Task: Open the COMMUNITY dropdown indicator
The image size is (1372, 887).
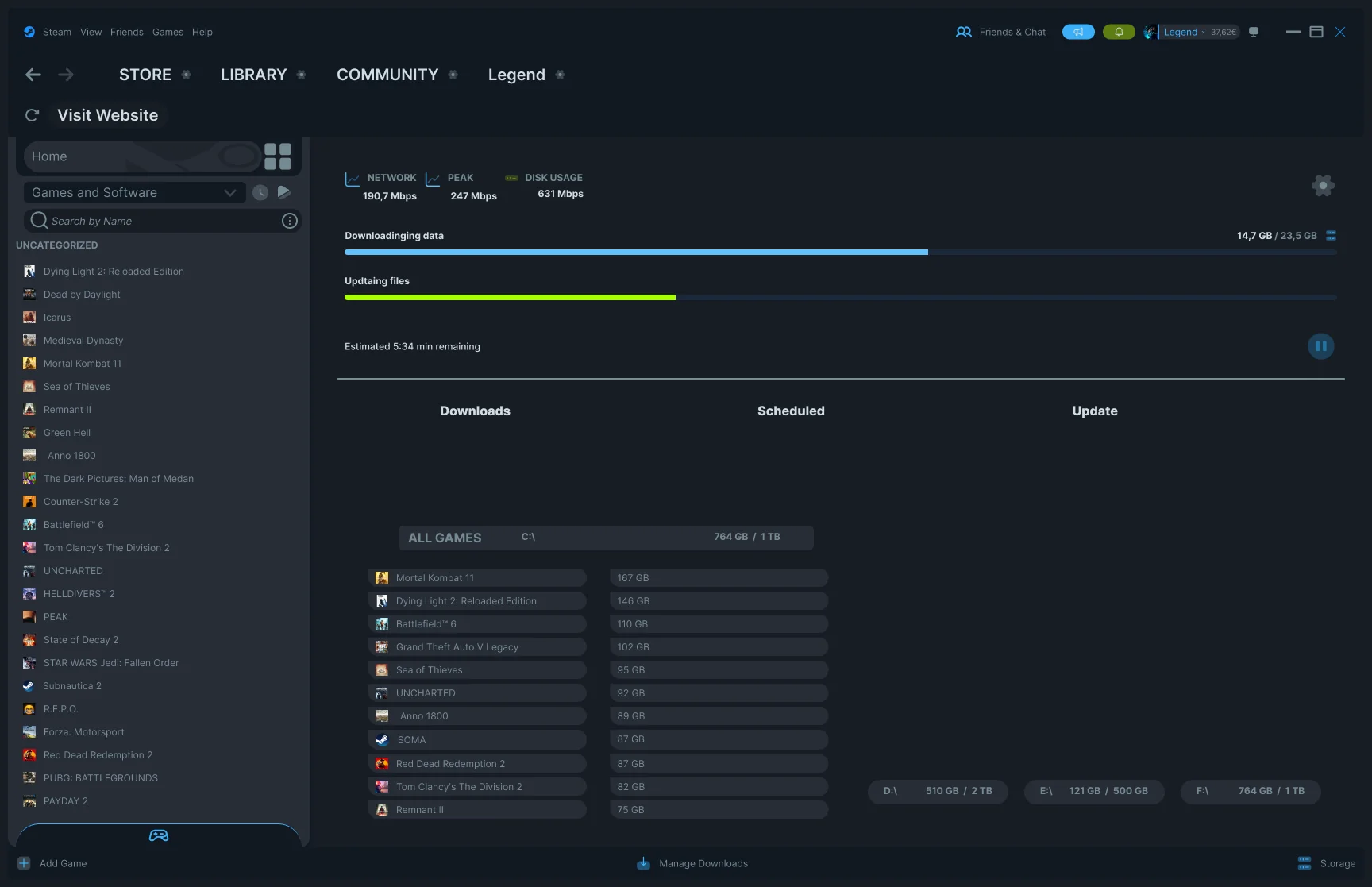Action: [453, 75]
